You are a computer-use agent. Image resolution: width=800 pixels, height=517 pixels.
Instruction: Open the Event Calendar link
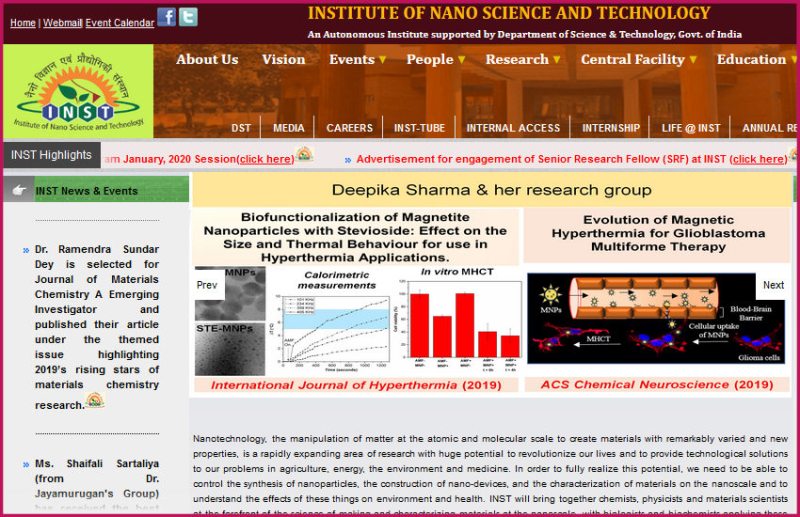click(x=119, y=23)
